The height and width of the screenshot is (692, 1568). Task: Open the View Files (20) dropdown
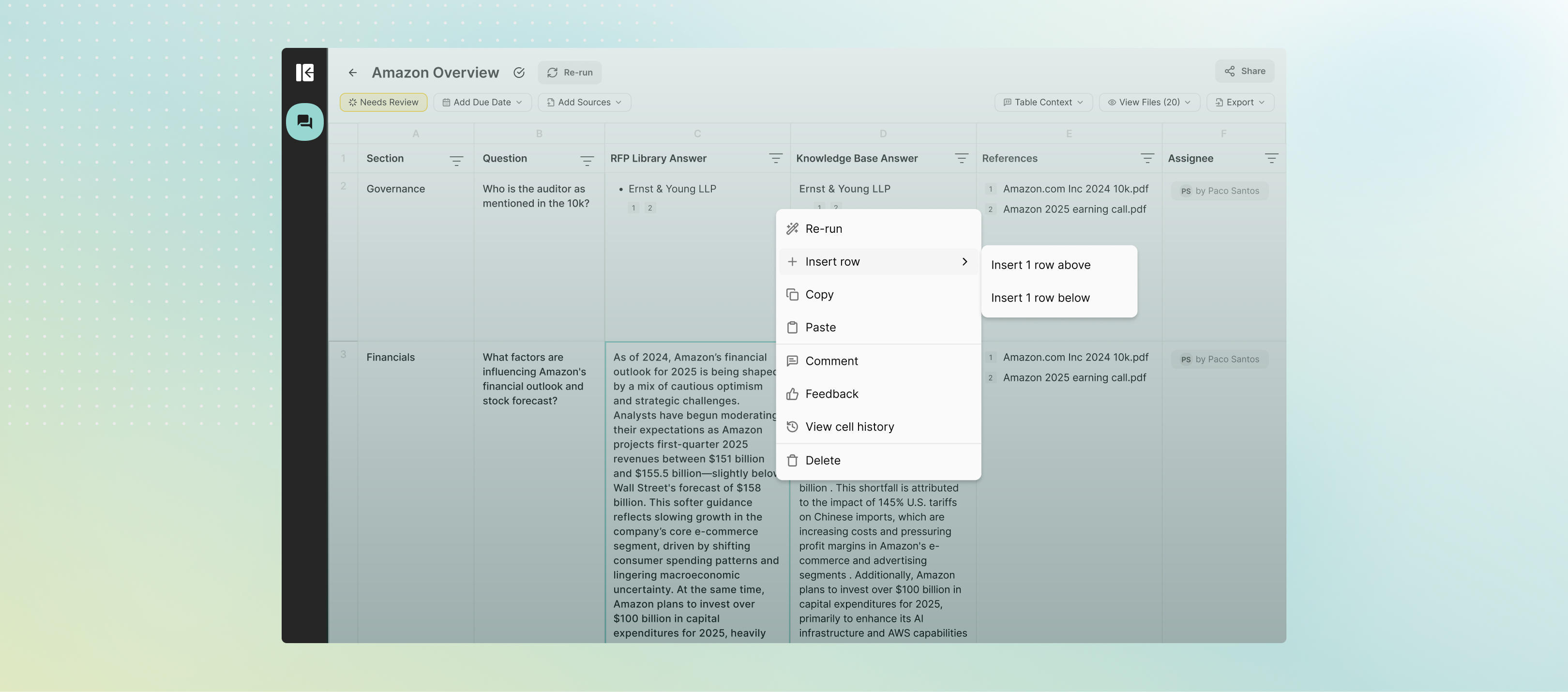pos(1148,102)
